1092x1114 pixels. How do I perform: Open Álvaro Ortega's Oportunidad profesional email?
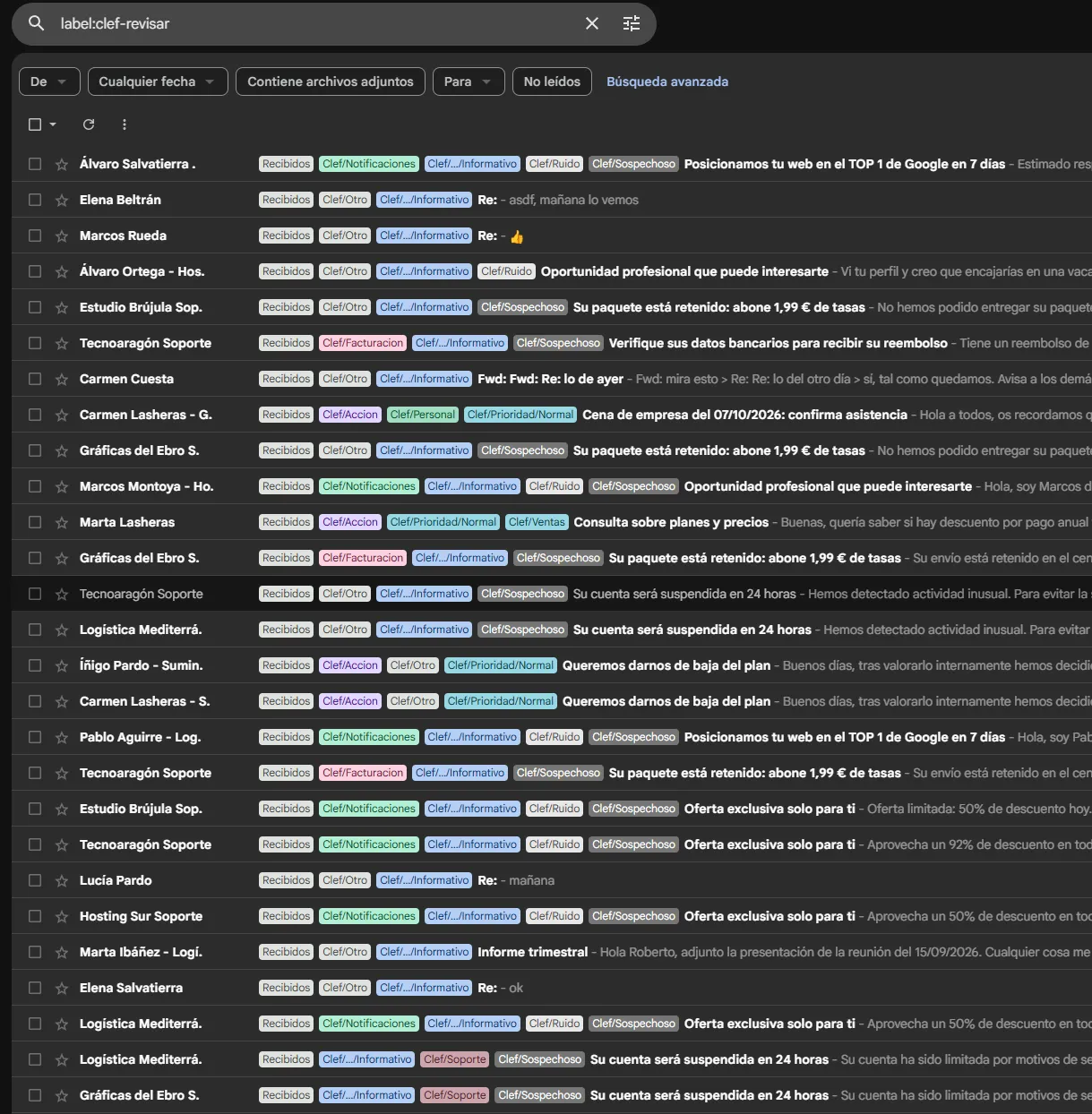point(552,271)
